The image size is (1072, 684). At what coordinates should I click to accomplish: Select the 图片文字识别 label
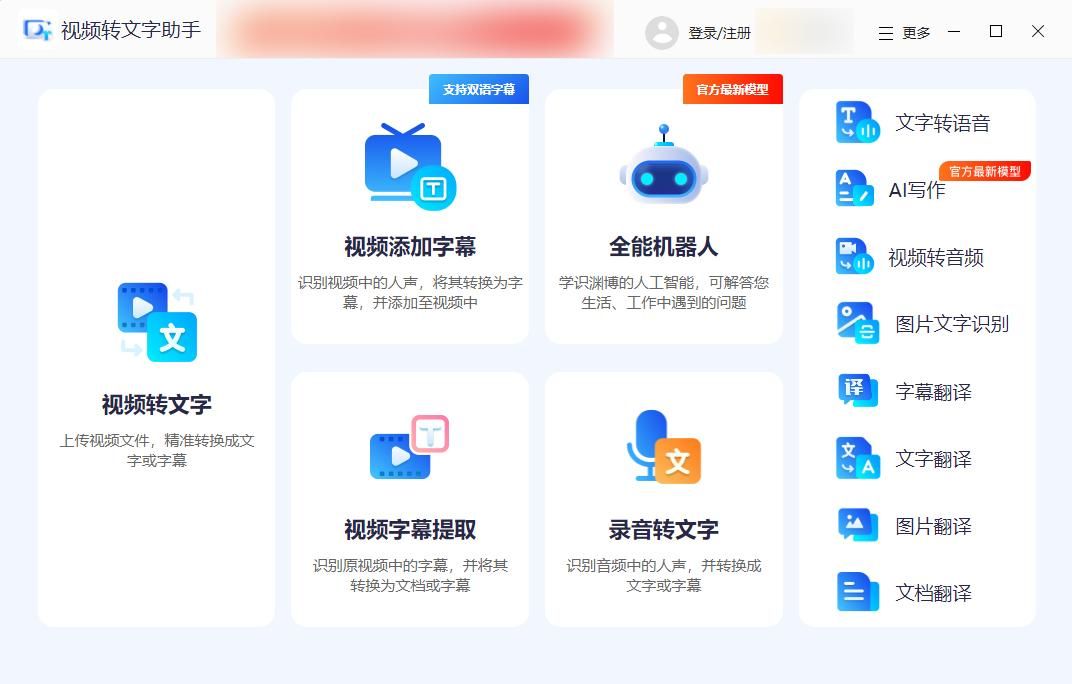tap(952, 324)
